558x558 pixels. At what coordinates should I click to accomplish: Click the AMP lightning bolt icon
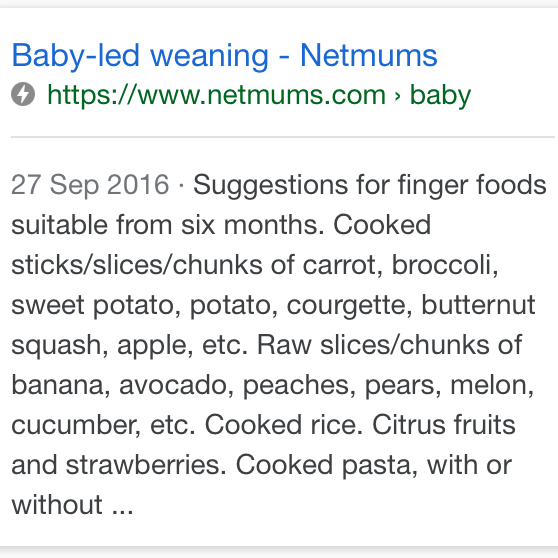point(23,94)
